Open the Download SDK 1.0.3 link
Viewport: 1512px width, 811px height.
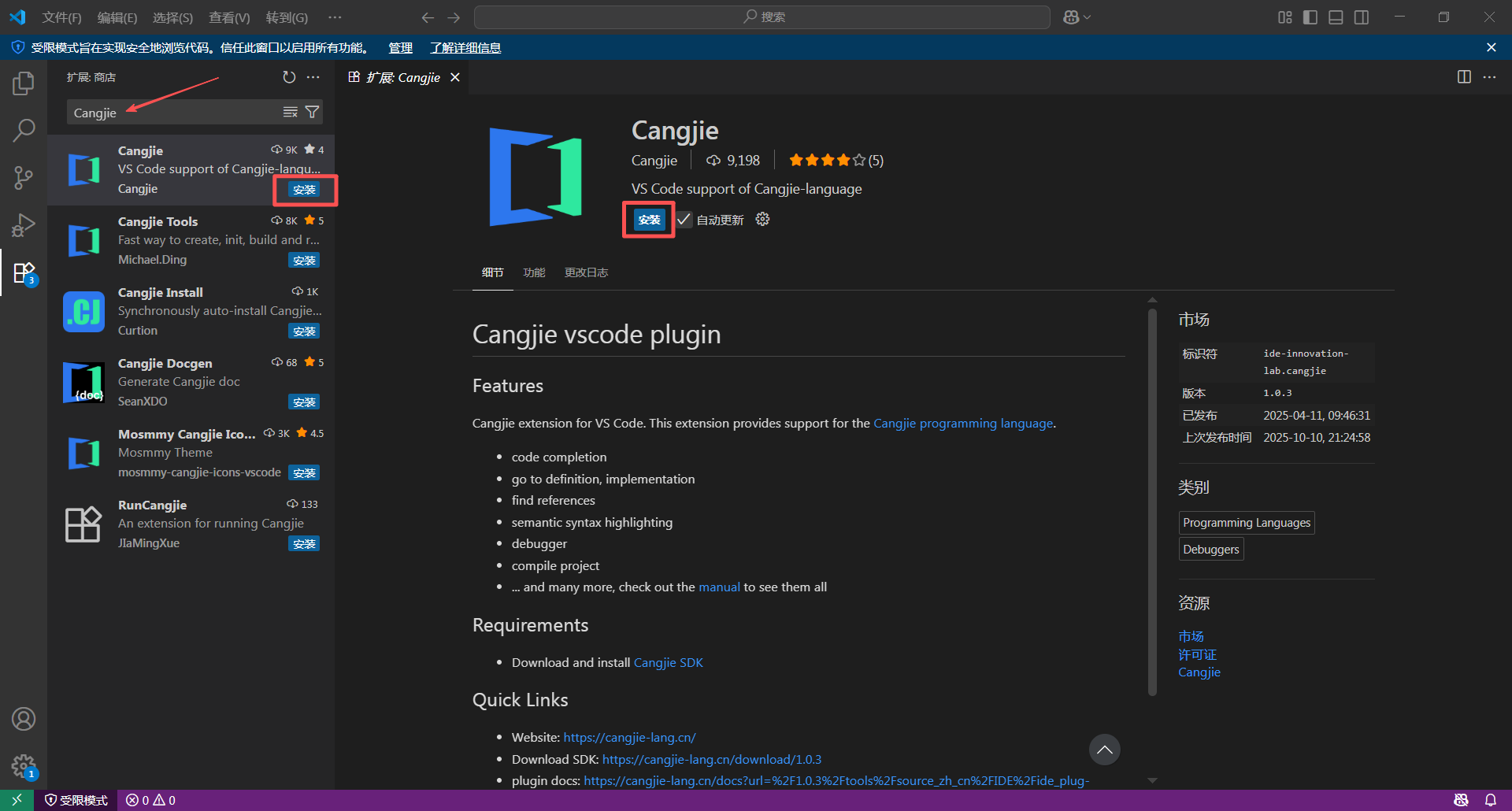711,760
